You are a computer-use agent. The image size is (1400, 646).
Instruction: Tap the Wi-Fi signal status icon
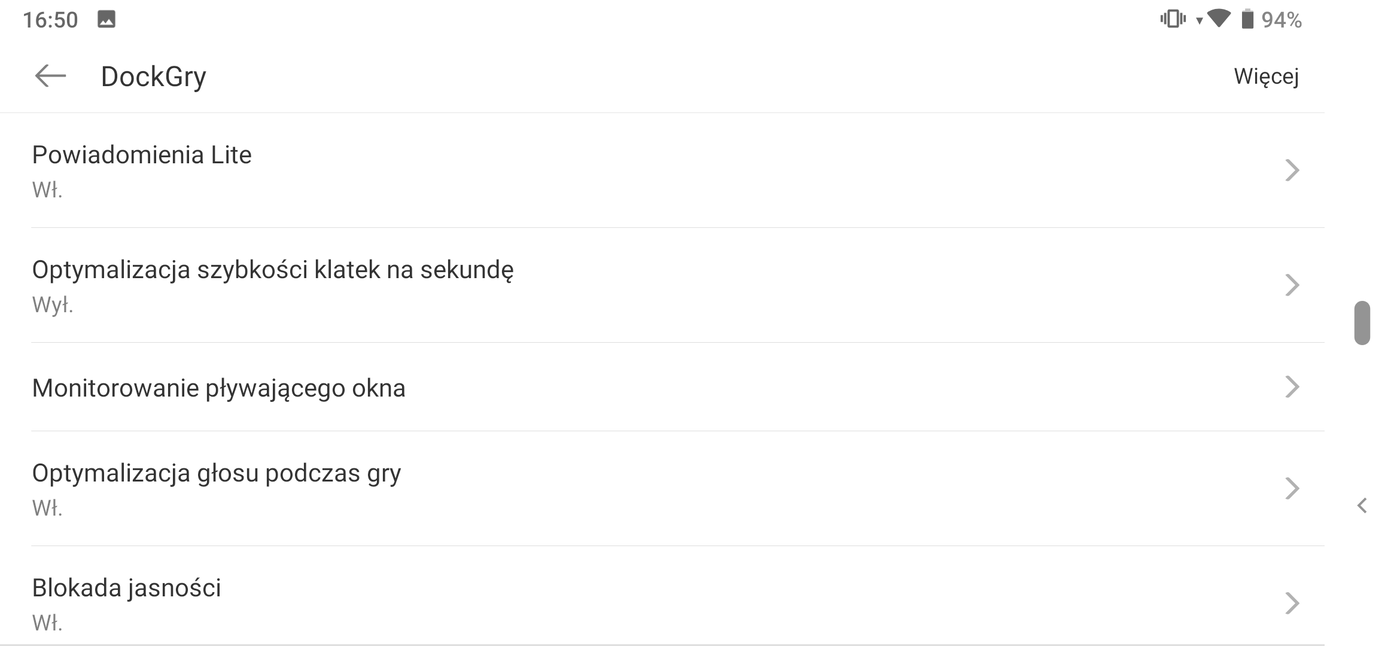[x=1218, y=18]
